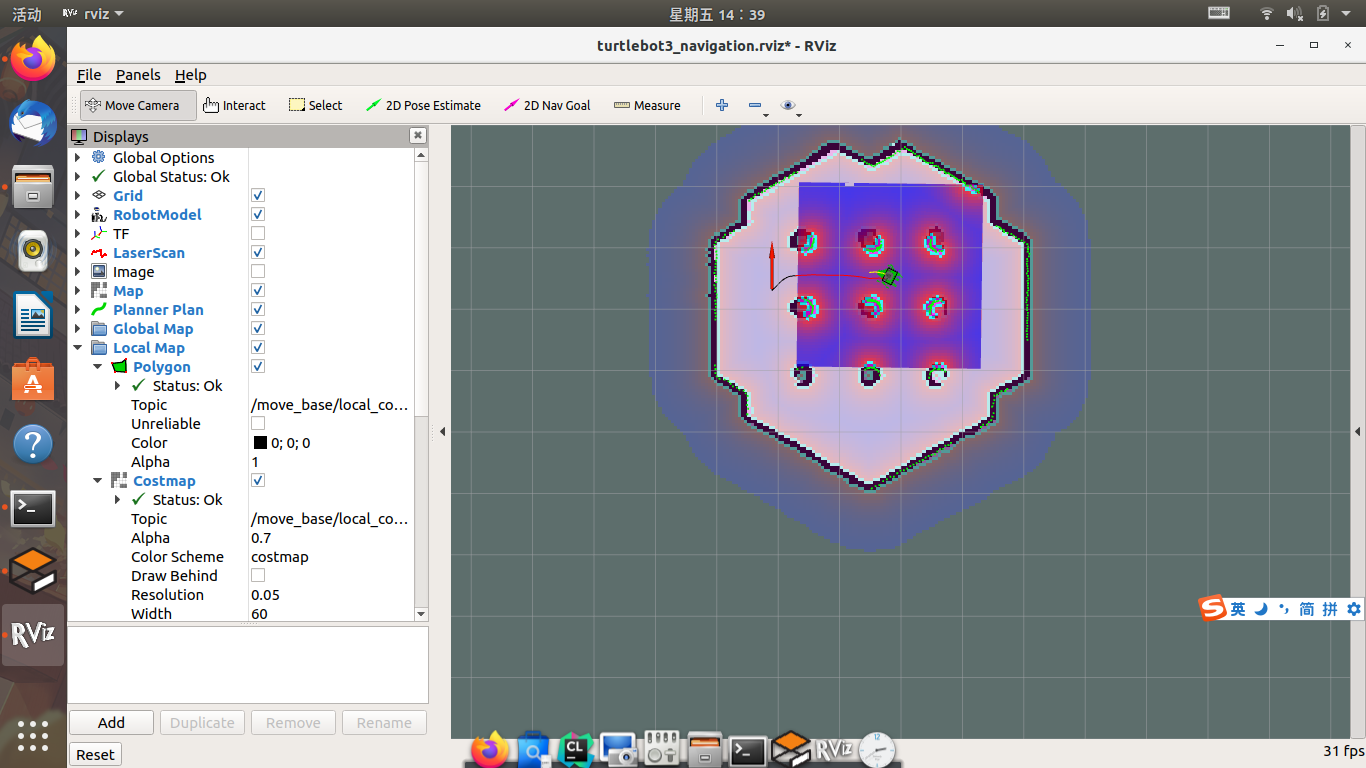Viewport: 1366px width, 768px height.
Task: Click the Add display button
Action: (x=110, y=722)
